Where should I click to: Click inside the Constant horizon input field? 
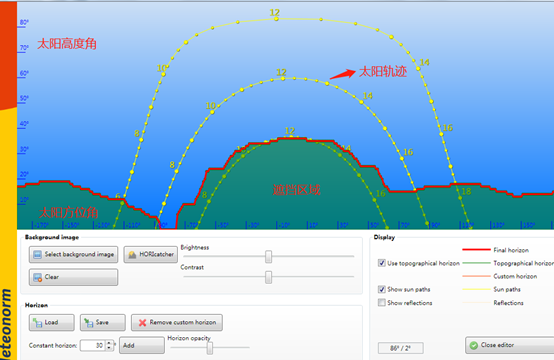pyautogui.click(x=93, y=346)
